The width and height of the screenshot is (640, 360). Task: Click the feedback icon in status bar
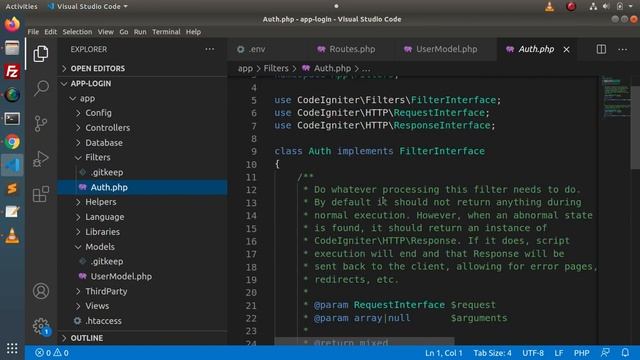(x=605, y=353)
